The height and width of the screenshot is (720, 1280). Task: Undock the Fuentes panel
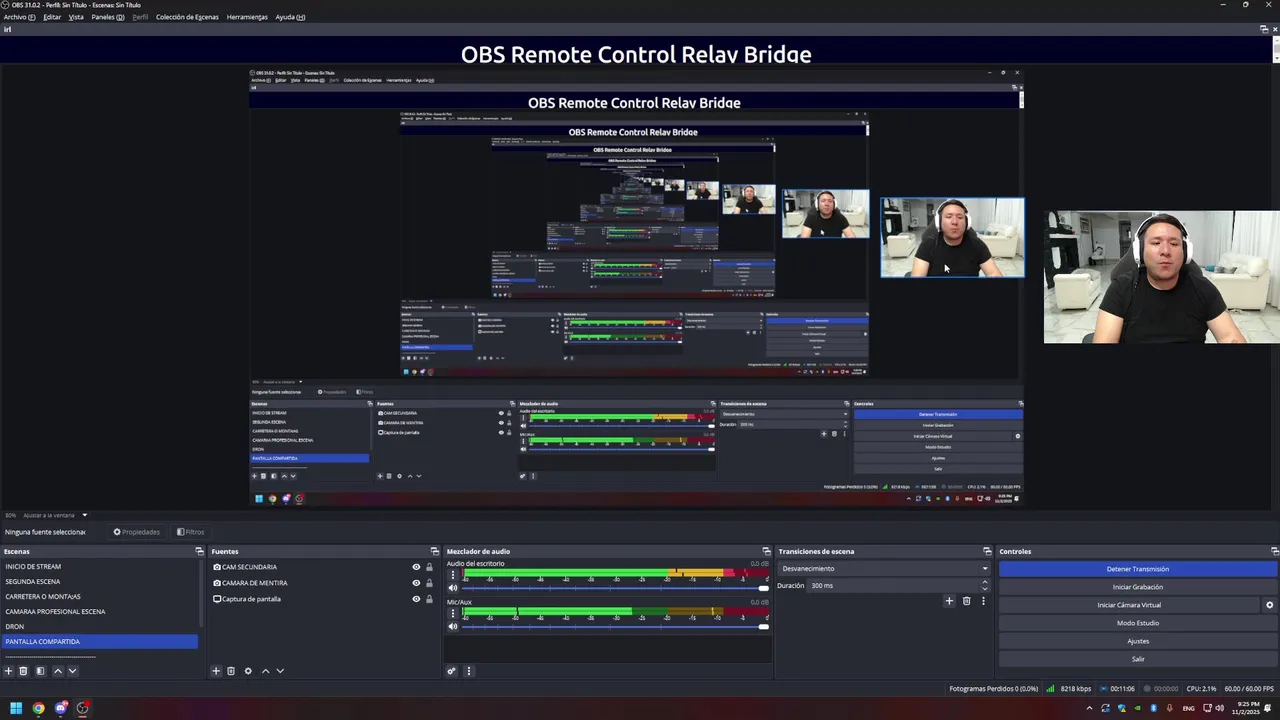pos(434,551)
